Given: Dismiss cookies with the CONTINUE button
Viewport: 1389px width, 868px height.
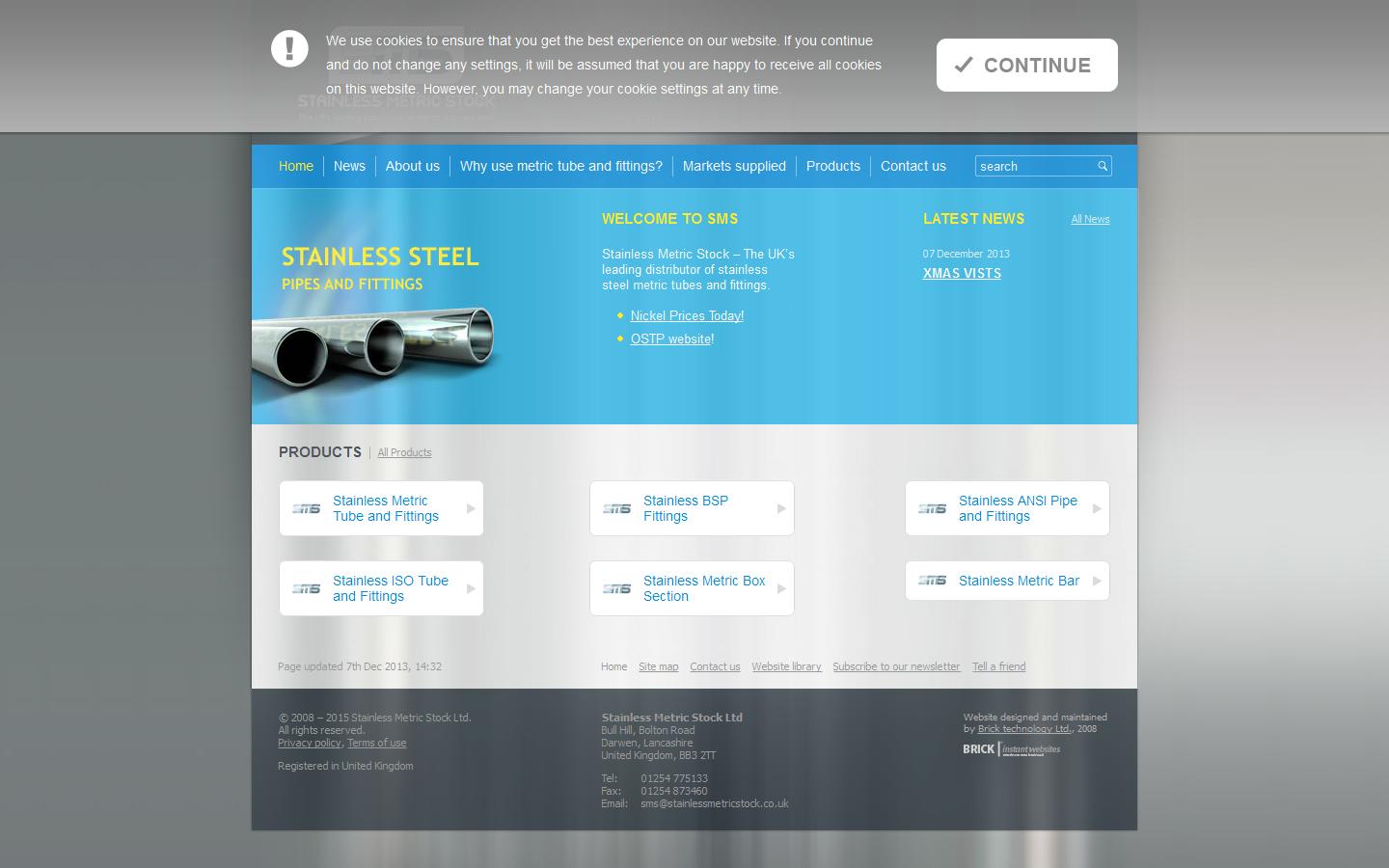Looking at the screenshot, I should [x=1026, y=65].
